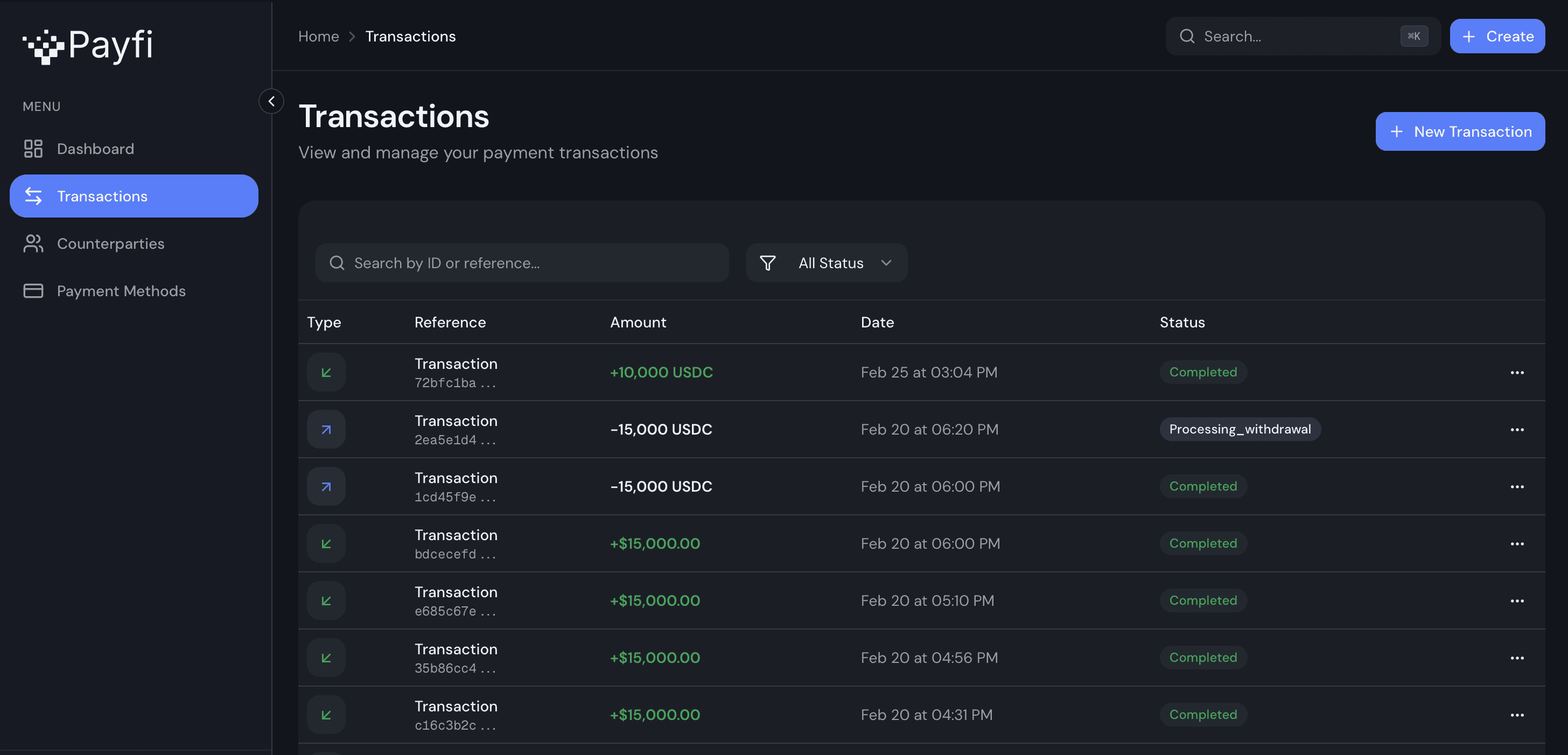
Task: Go to Payment Methods page
Action: [x=121, y=291]
